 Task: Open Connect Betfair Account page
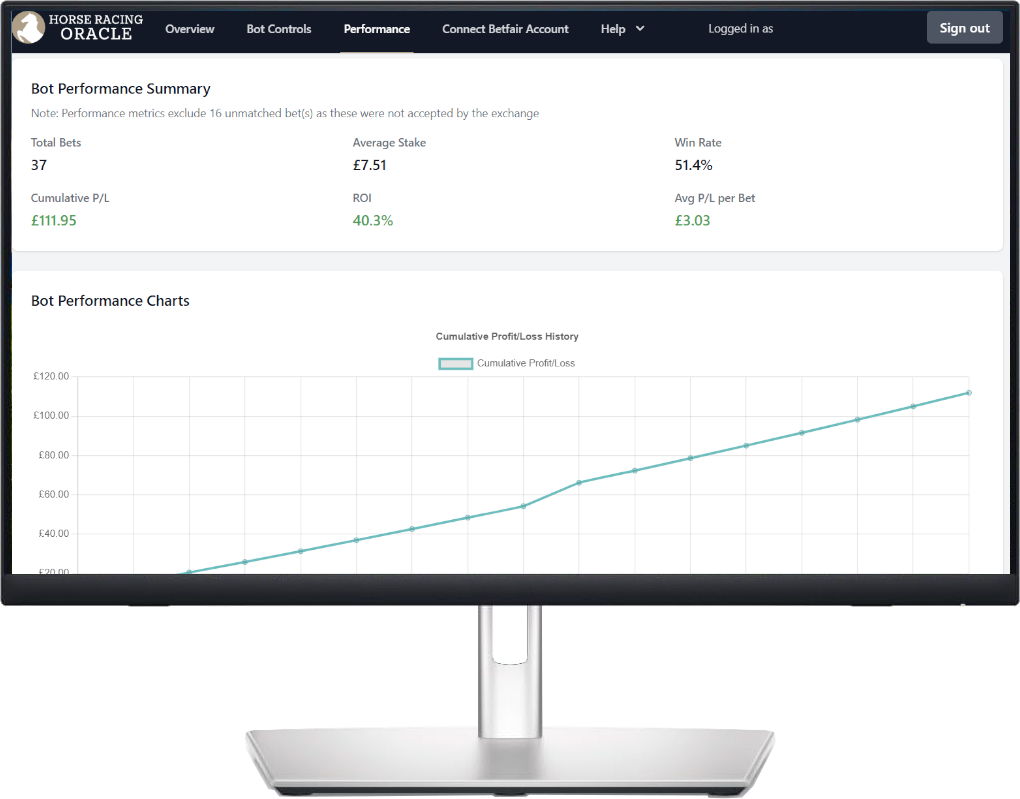(x=505, y=29)
